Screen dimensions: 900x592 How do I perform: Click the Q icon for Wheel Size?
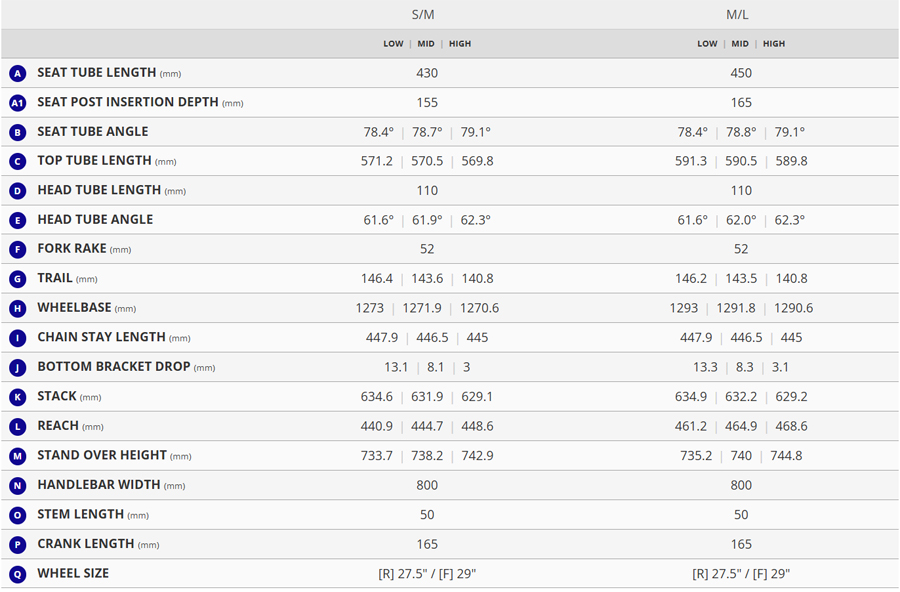[x=17, y=574]
